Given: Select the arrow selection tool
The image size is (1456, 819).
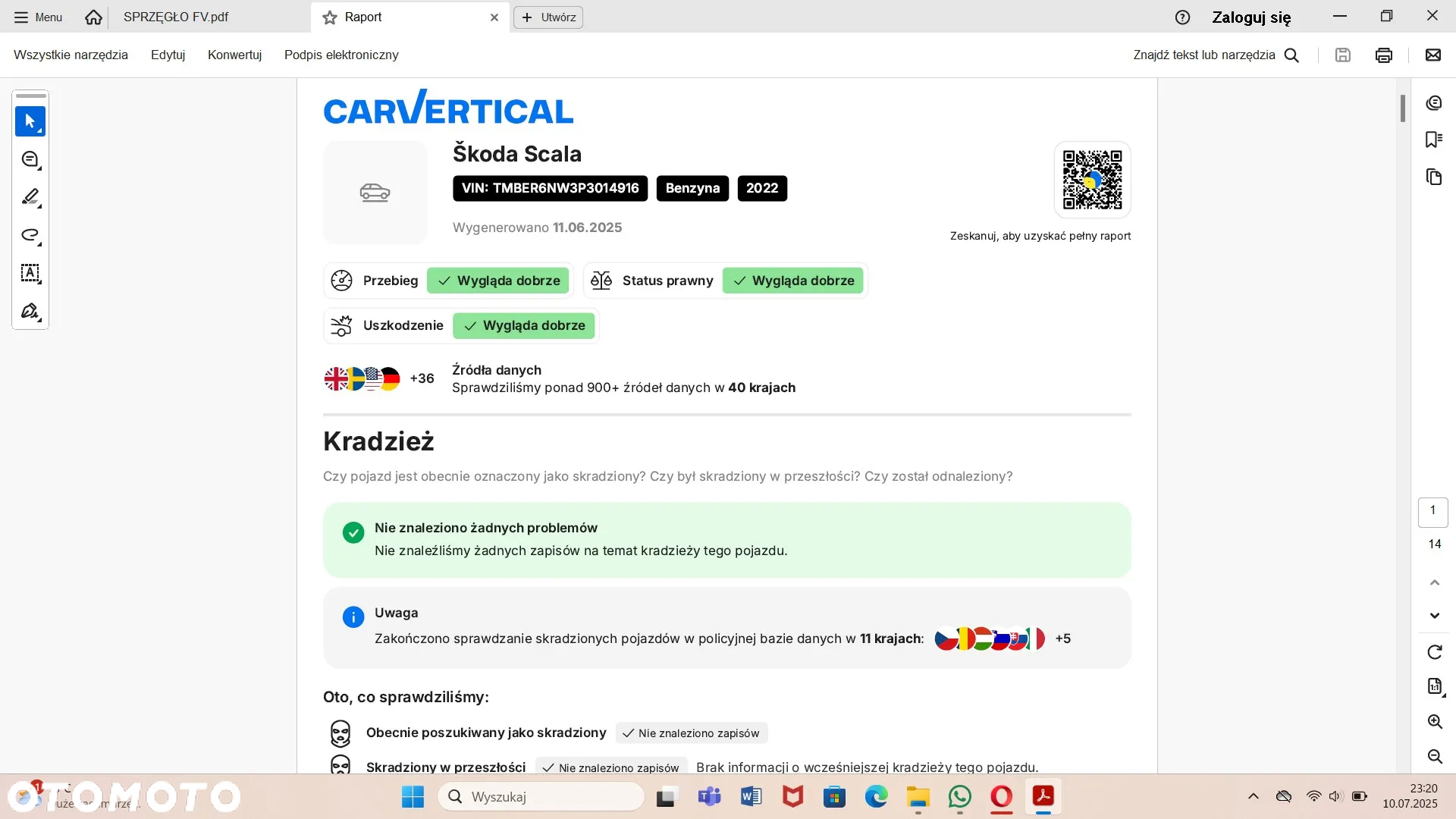Looking at the screenshot, I should point(30,121).
